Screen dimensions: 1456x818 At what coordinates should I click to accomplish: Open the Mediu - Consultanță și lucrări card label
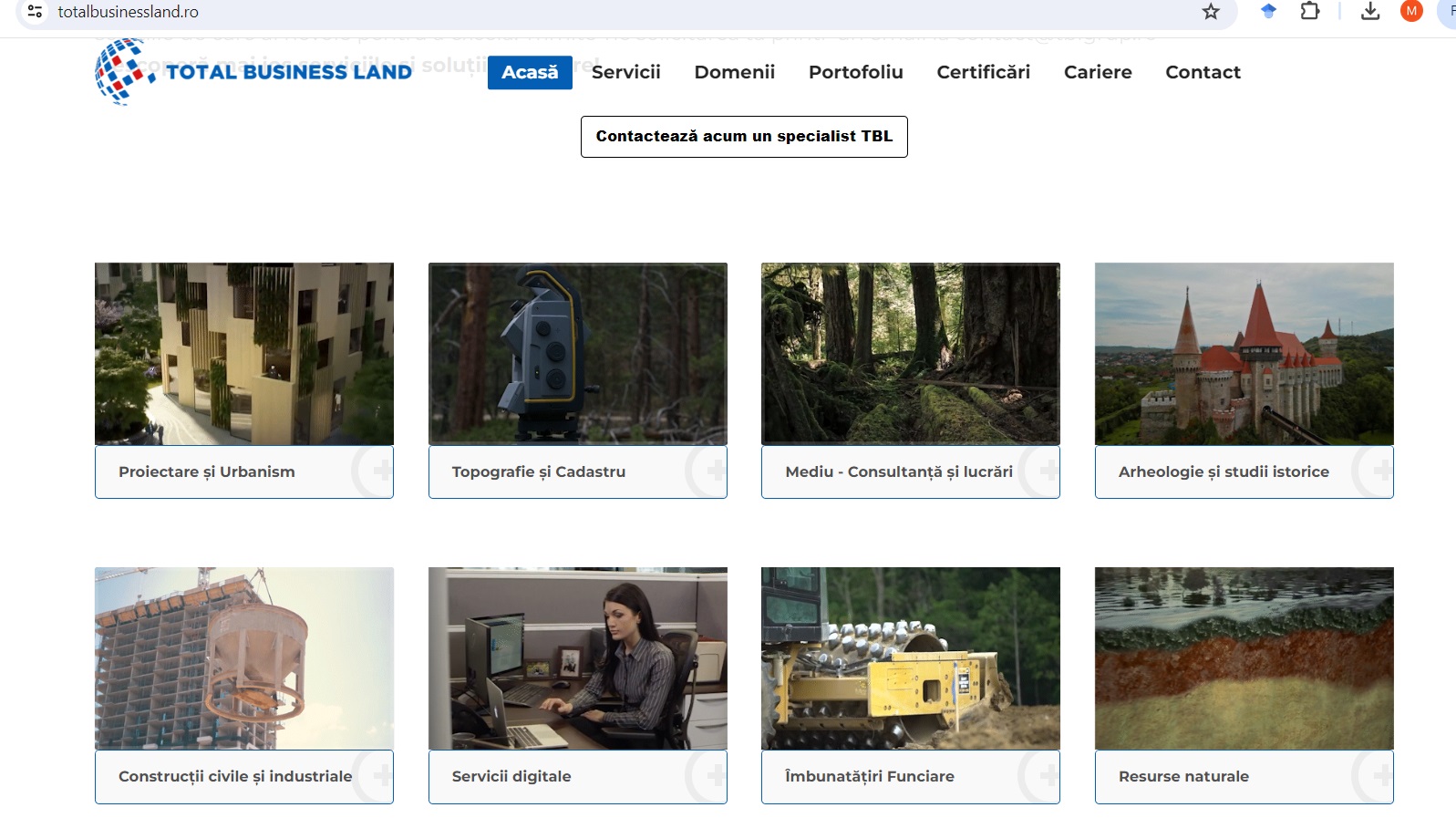tap(898, 471)
